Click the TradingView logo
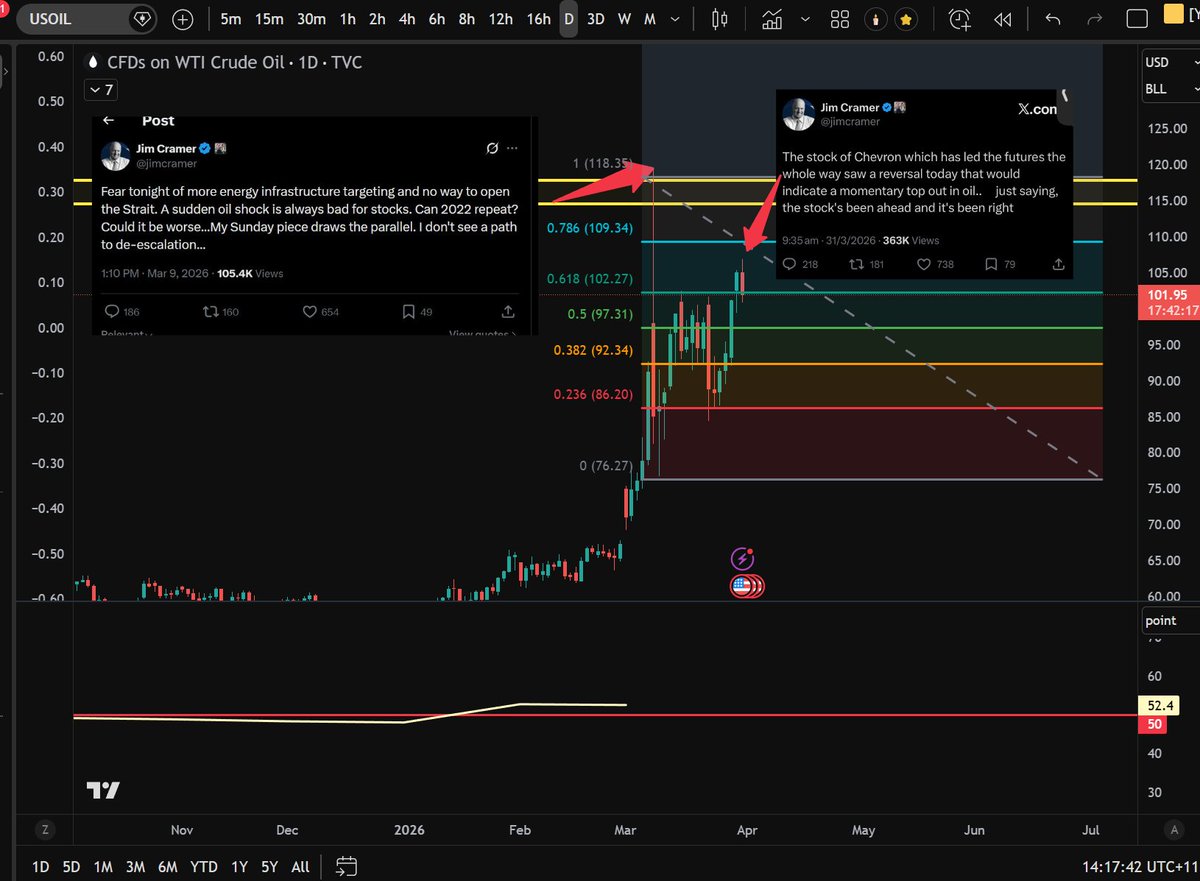 tap(102, 790)
